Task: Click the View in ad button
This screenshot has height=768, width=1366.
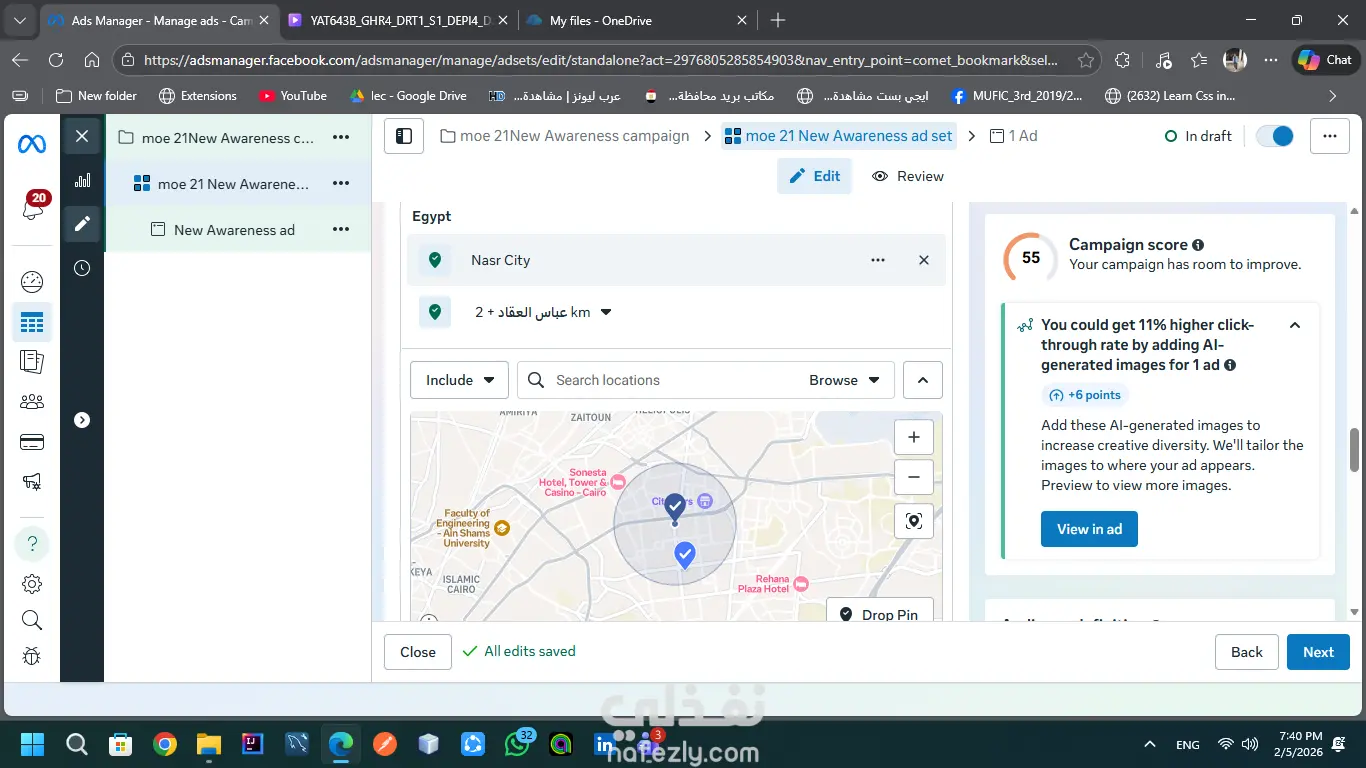Action: (x=1089, y=529)
